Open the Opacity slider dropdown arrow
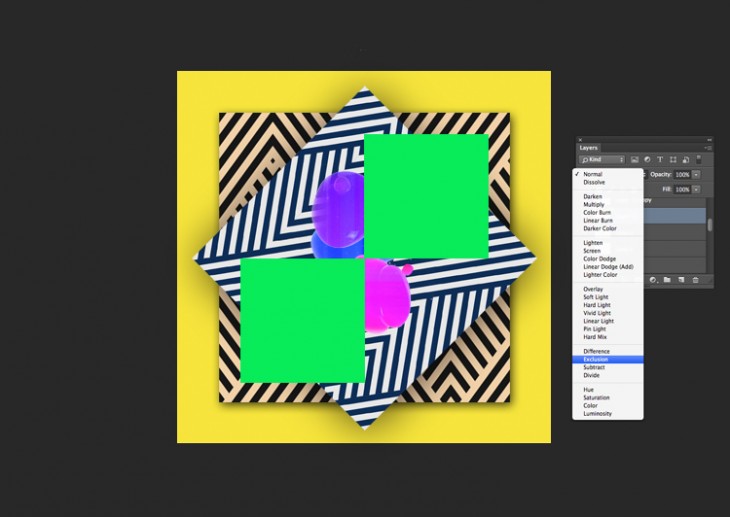This screenshot has height=517, width=730. click(x=696, y=175)
